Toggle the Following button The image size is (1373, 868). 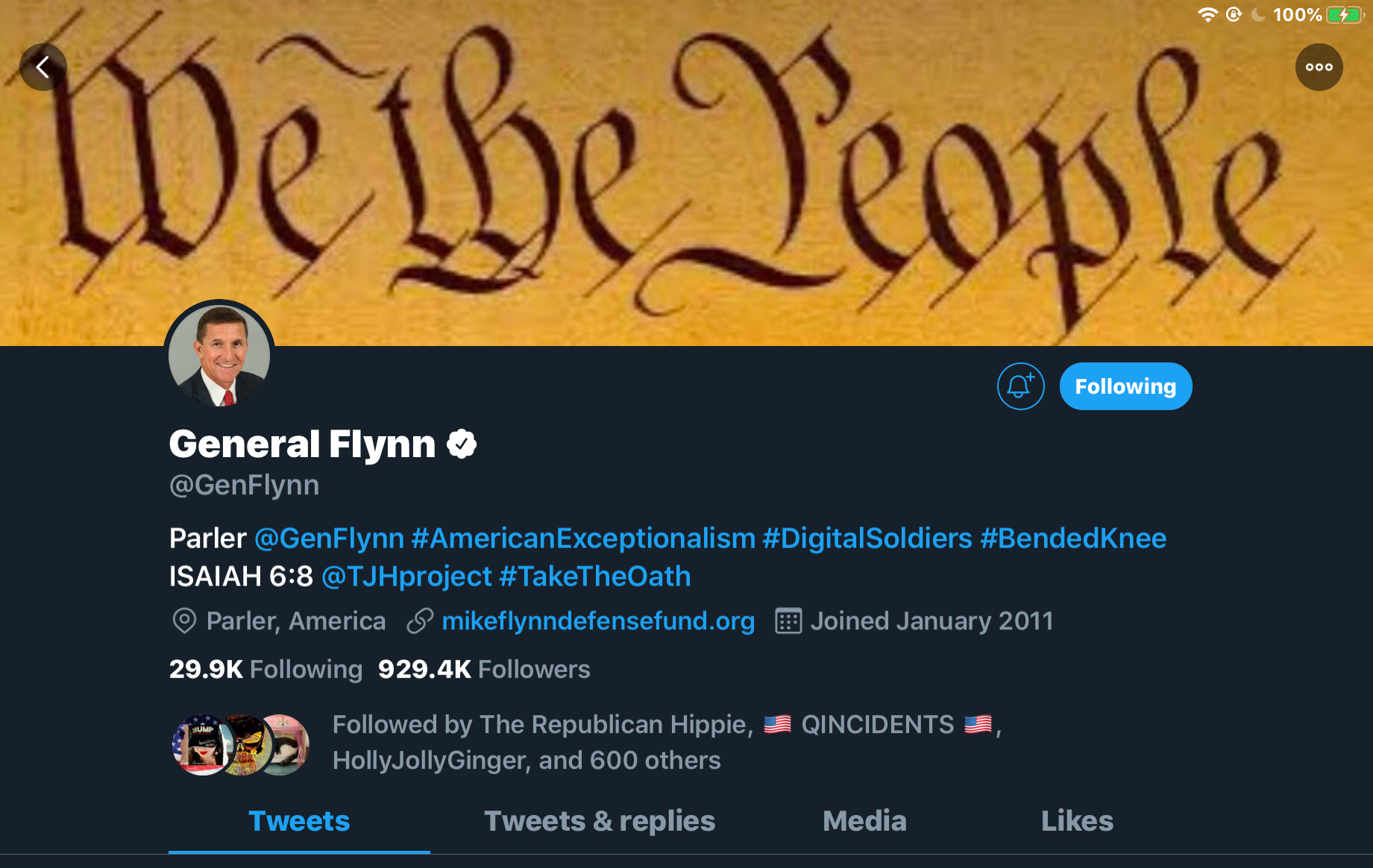point(1125,386)
